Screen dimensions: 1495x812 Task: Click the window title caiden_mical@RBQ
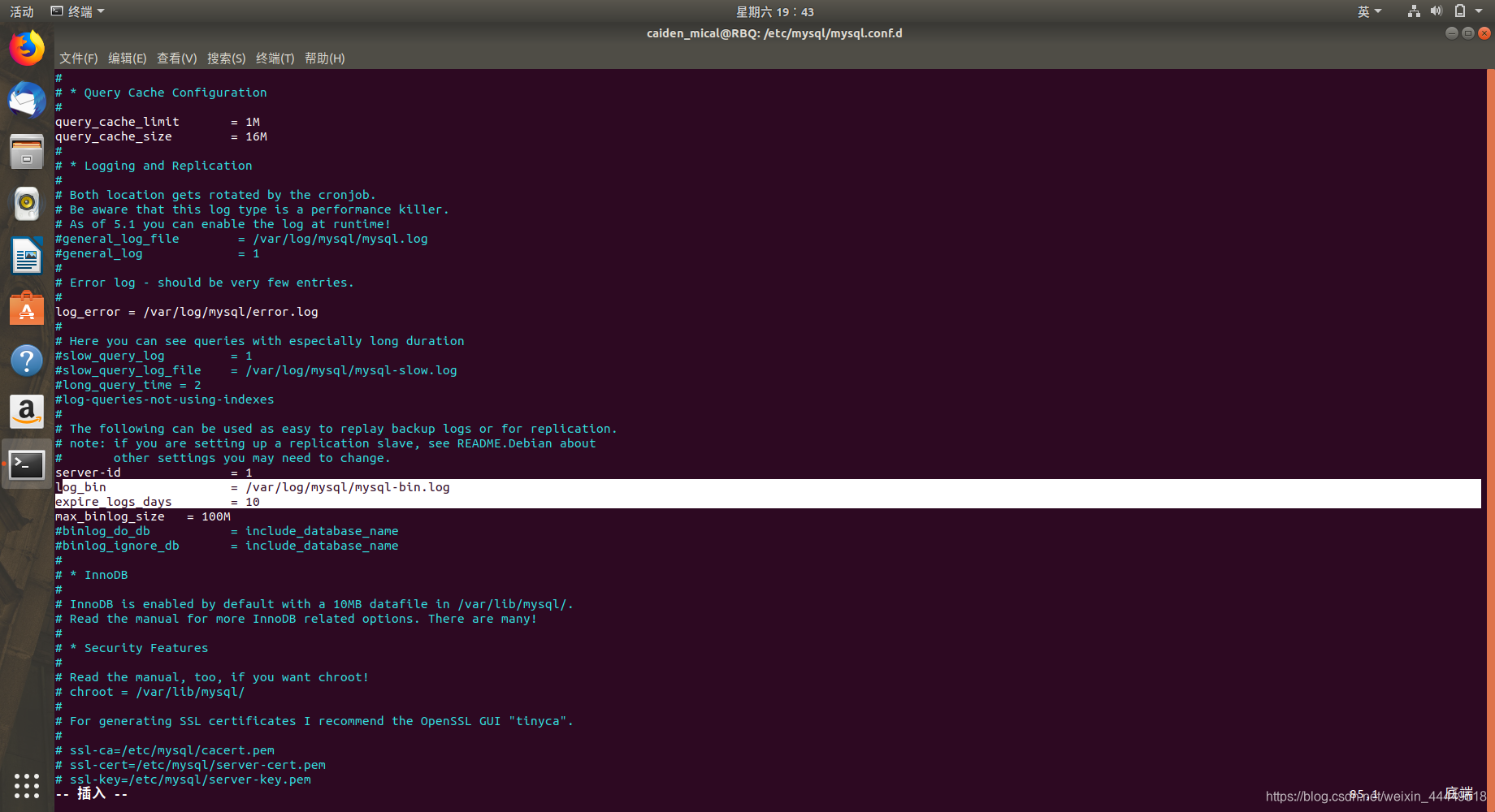click(774, 33)
